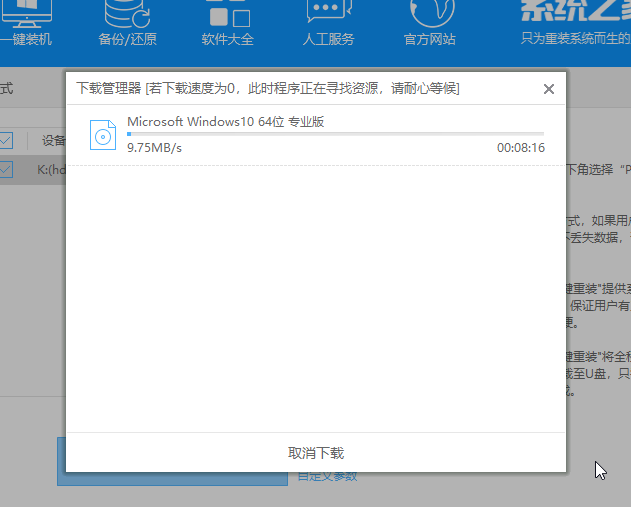The width and height of the screenshot is (631, 507).
Task: Go to 官方网站 text label
Action: click(429, 40)
